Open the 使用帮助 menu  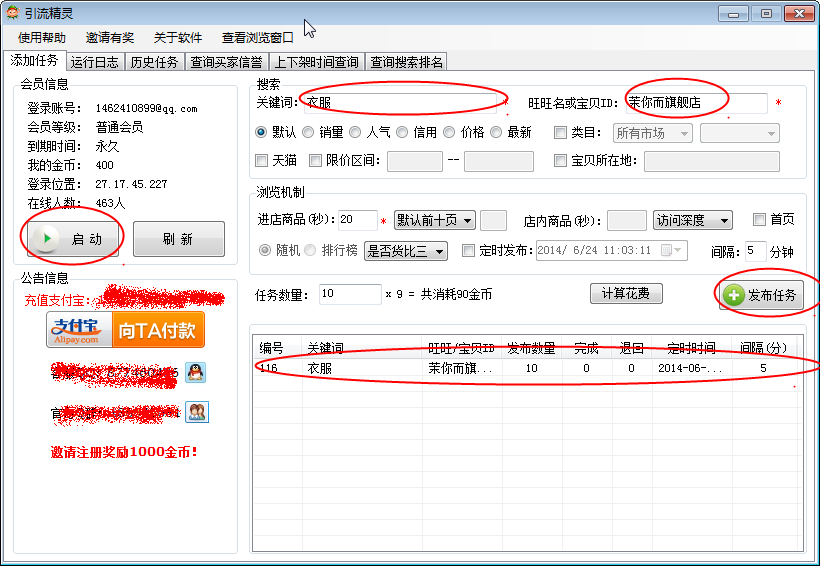[x=42, y=38]
